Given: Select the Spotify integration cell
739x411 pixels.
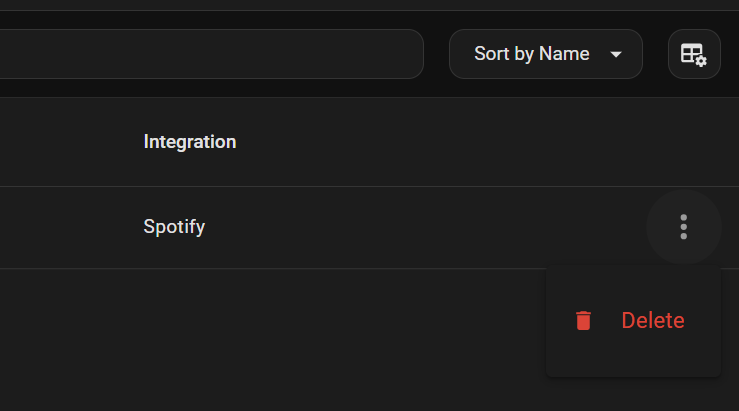Looking at the screenshot, I should [x=174, y=227].
